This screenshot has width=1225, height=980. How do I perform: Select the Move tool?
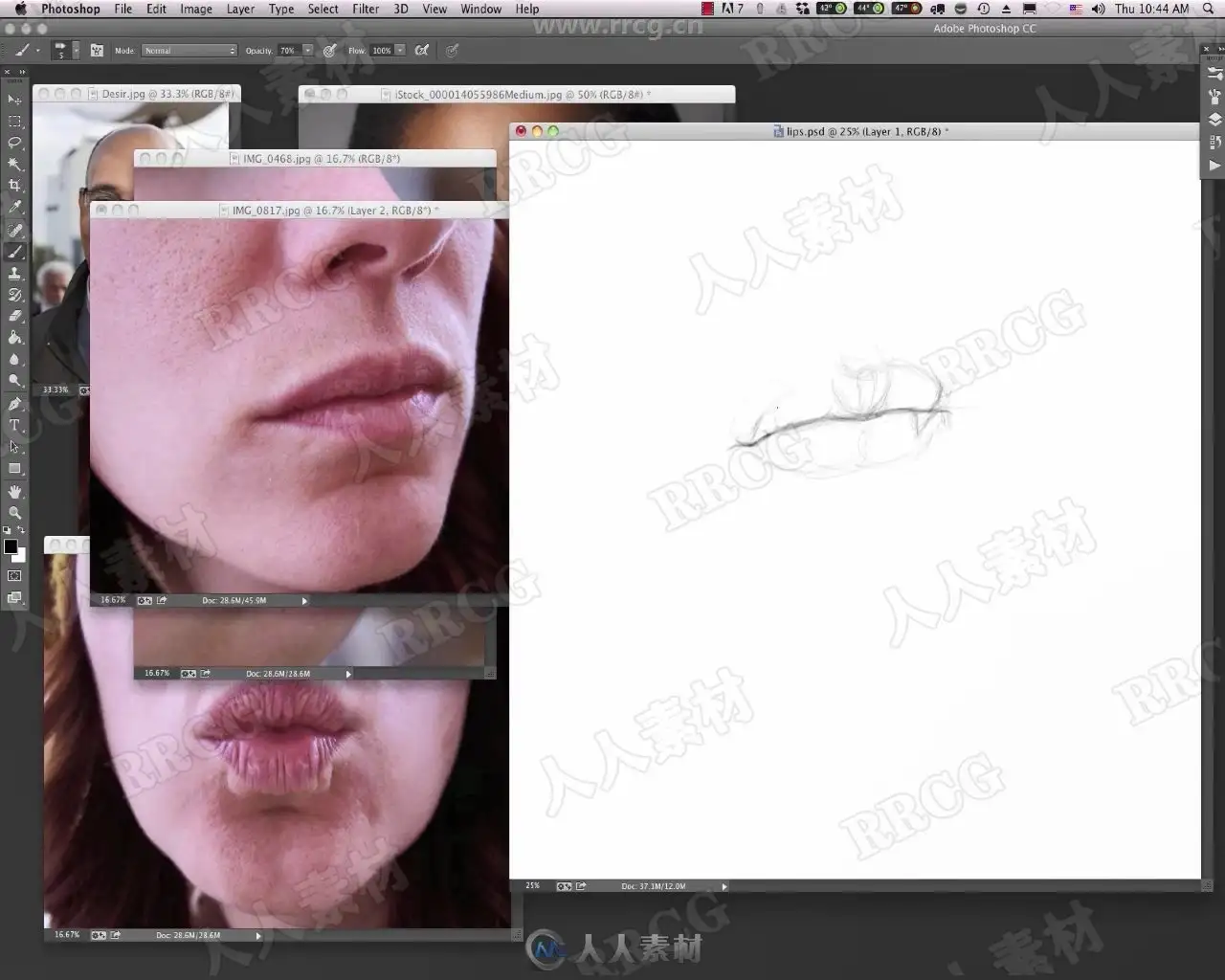pyautogui.click(x=14, y=100)
